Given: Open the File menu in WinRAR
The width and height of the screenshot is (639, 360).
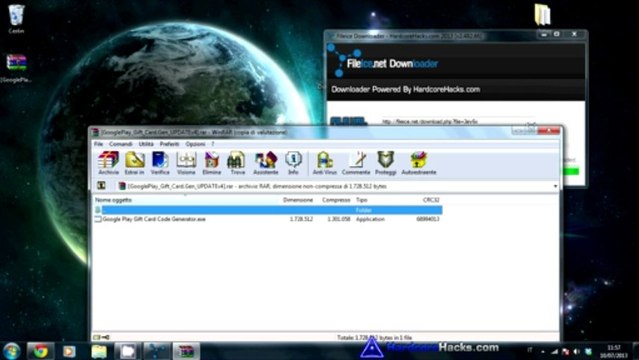Looking at the screenshot, I should [99, 144].
